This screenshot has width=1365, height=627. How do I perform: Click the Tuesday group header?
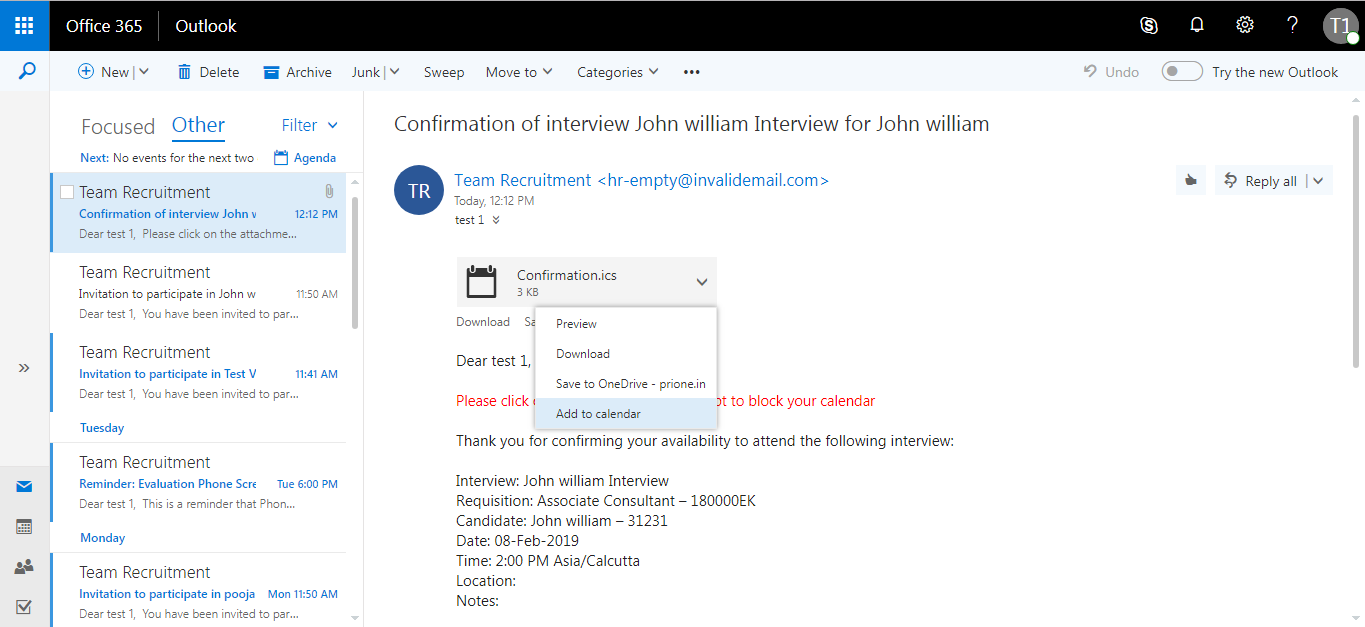click(102, 428)
